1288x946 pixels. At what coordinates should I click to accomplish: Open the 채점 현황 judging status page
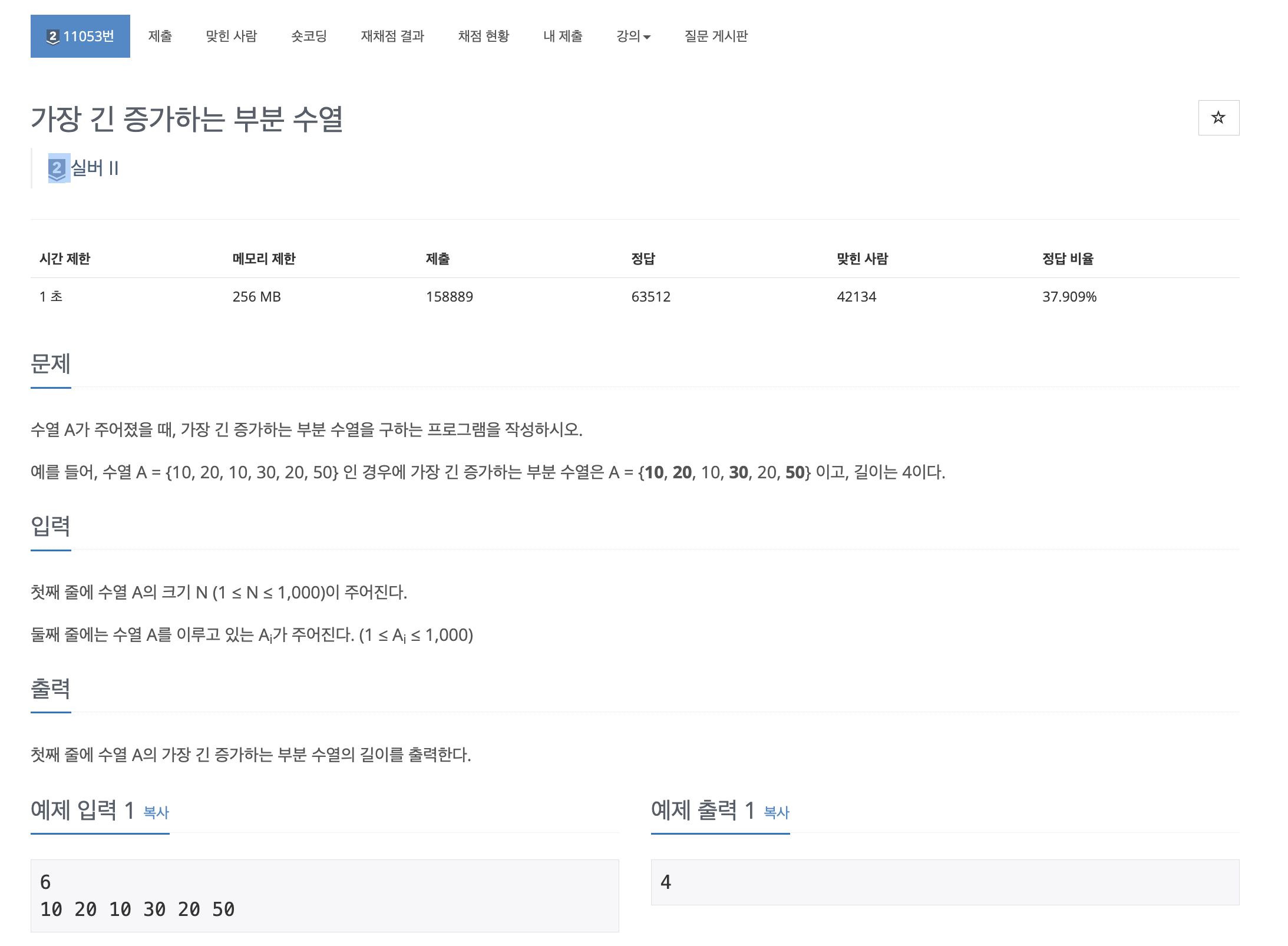pos(484,36)
